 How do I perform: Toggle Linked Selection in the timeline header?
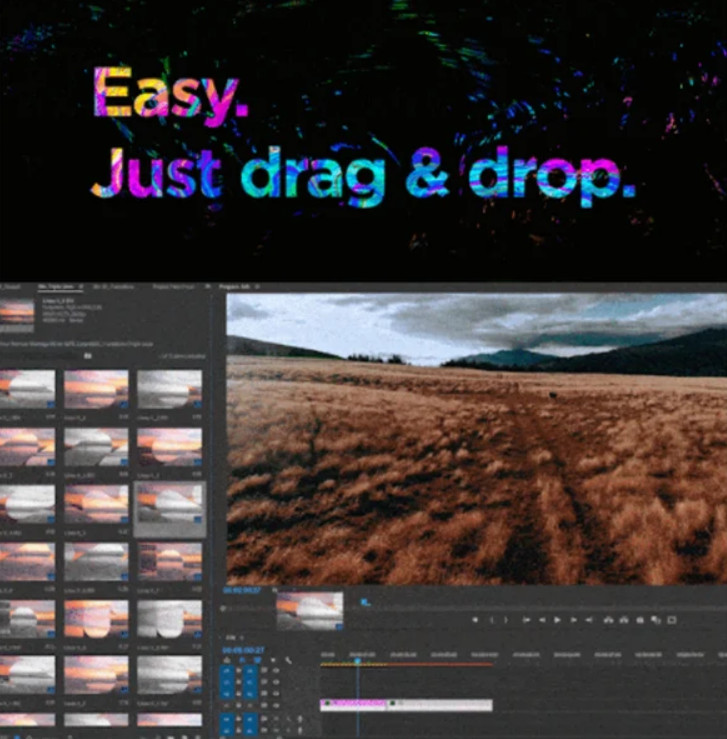257,661
